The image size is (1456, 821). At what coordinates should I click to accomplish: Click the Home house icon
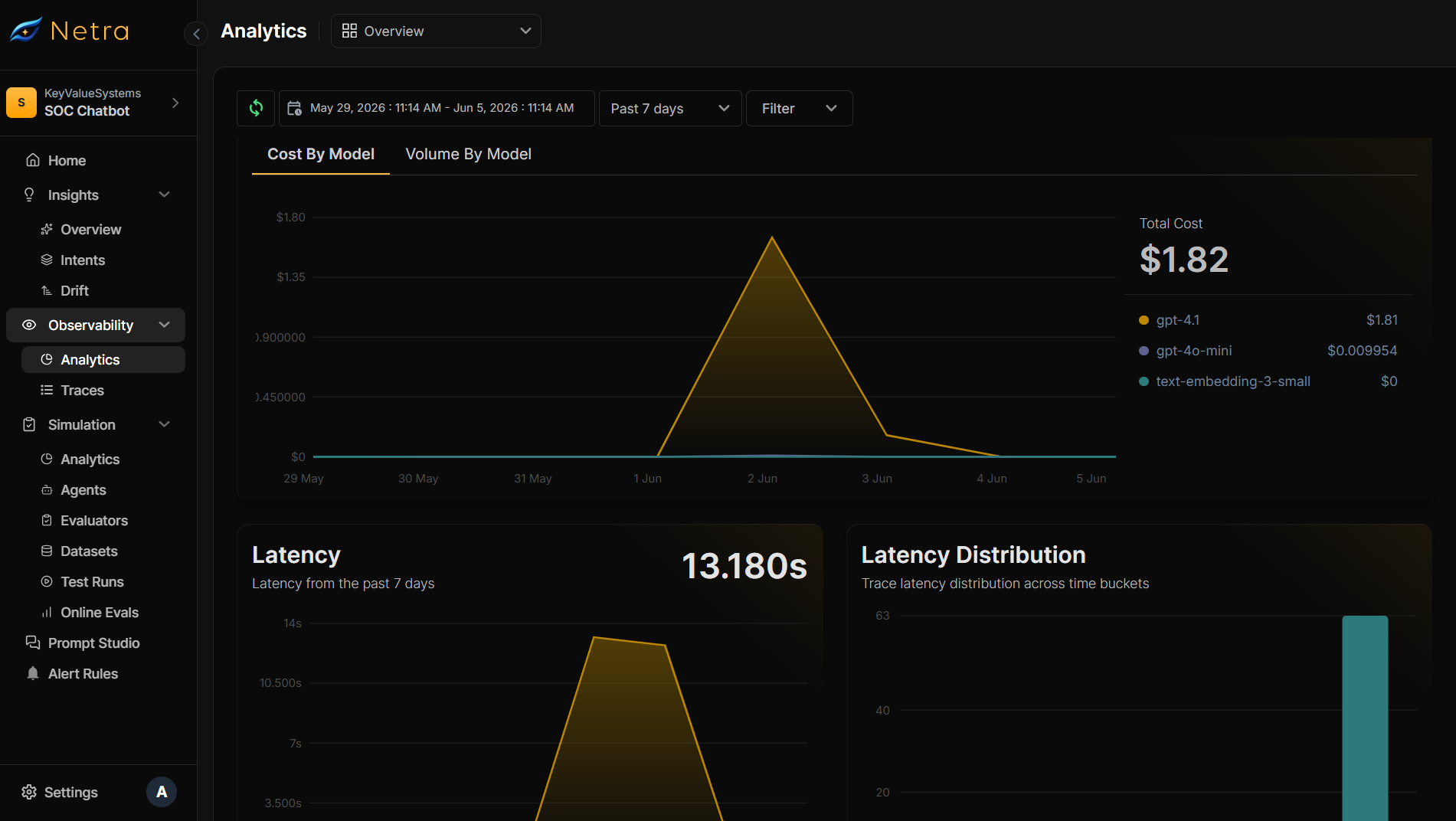point(33,160)
